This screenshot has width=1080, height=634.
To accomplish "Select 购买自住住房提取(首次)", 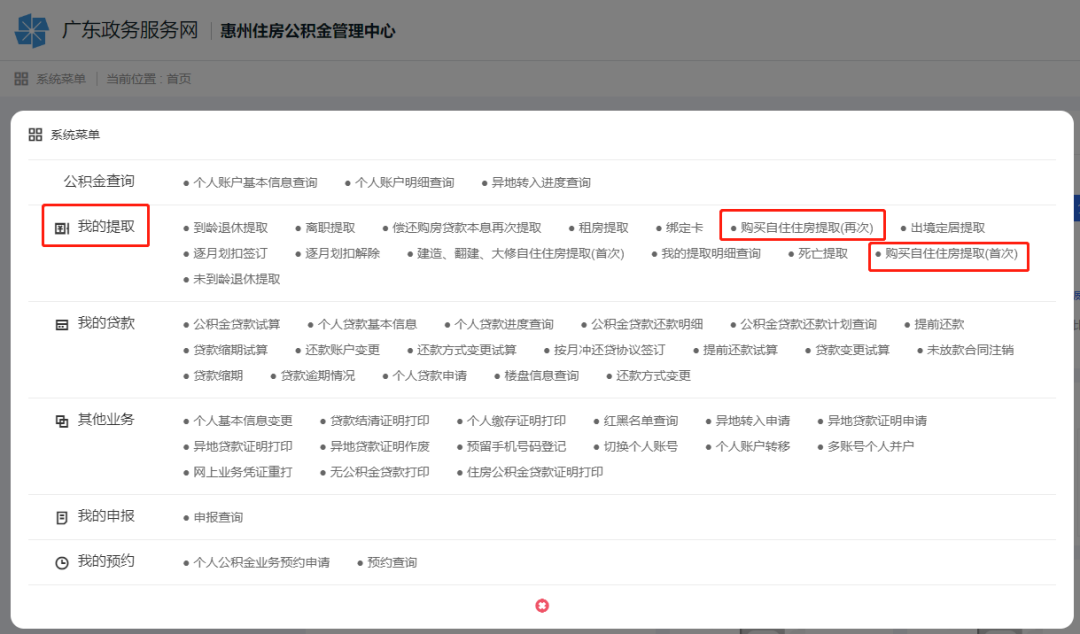I will pos(951,254).
